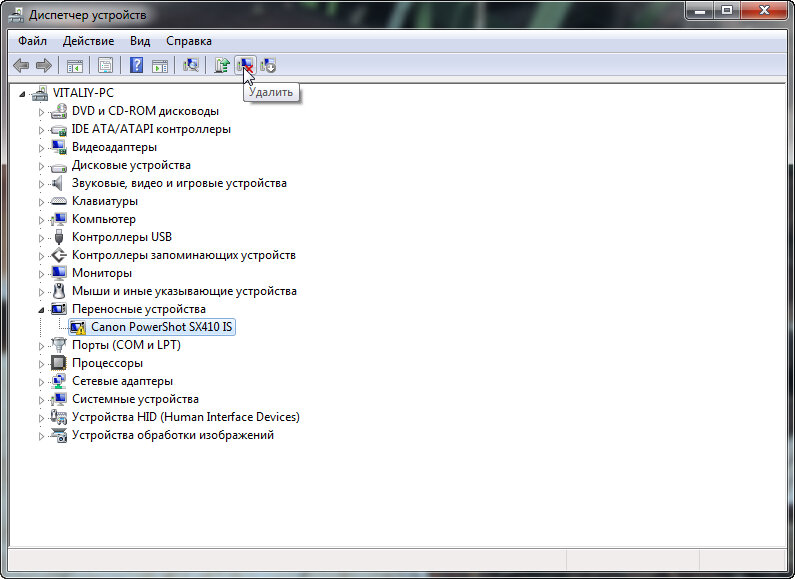
Task: Expand the Системные устройства category
Action: pos(41,400)
